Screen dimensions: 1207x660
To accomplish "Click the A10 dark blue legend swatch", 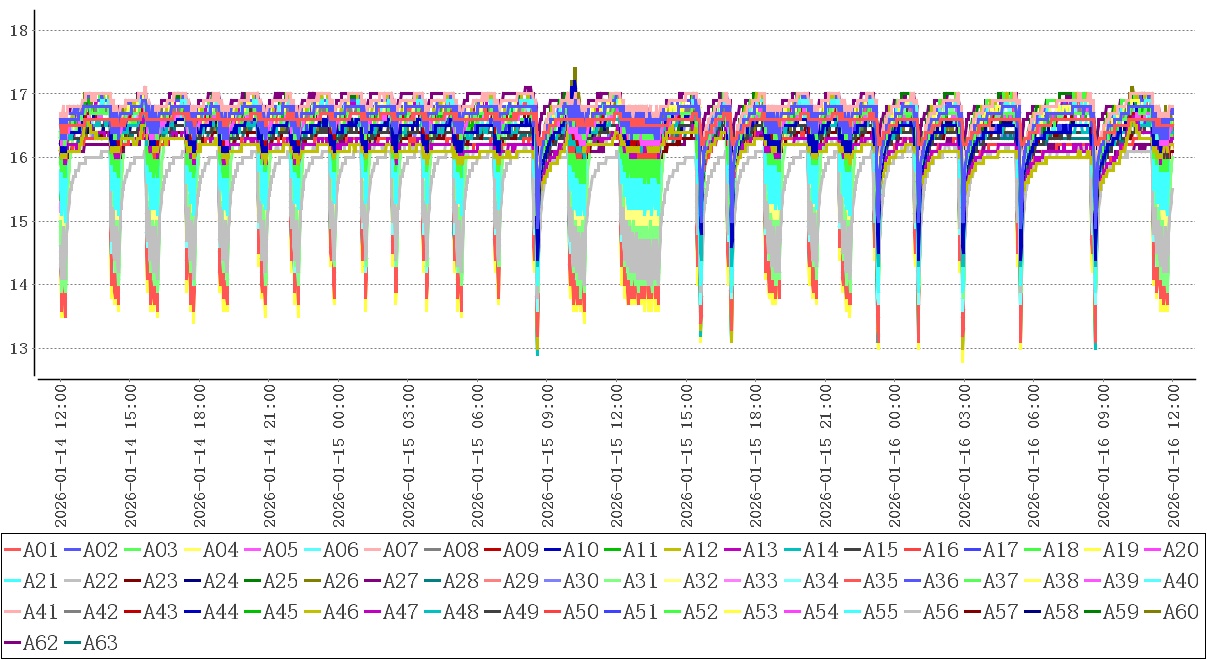I will click(552, 549).
